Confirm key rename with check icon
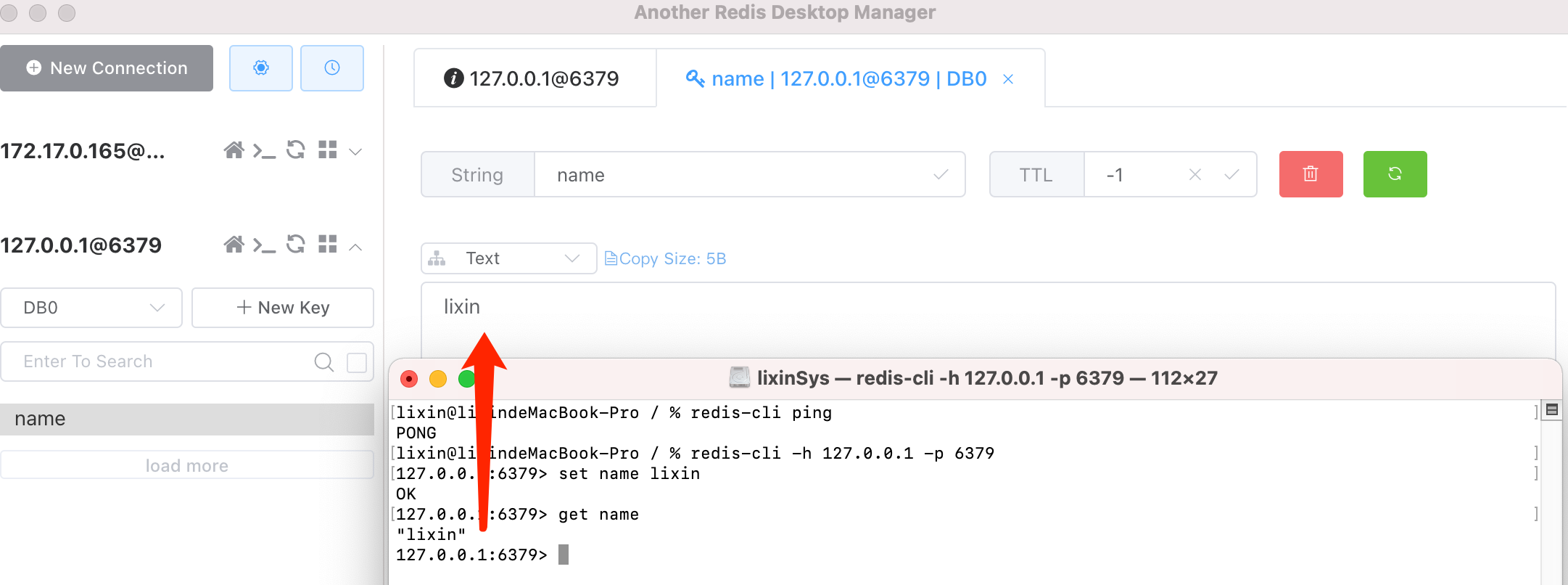The height and width of the screenshot is (585, 1568). 941,175
